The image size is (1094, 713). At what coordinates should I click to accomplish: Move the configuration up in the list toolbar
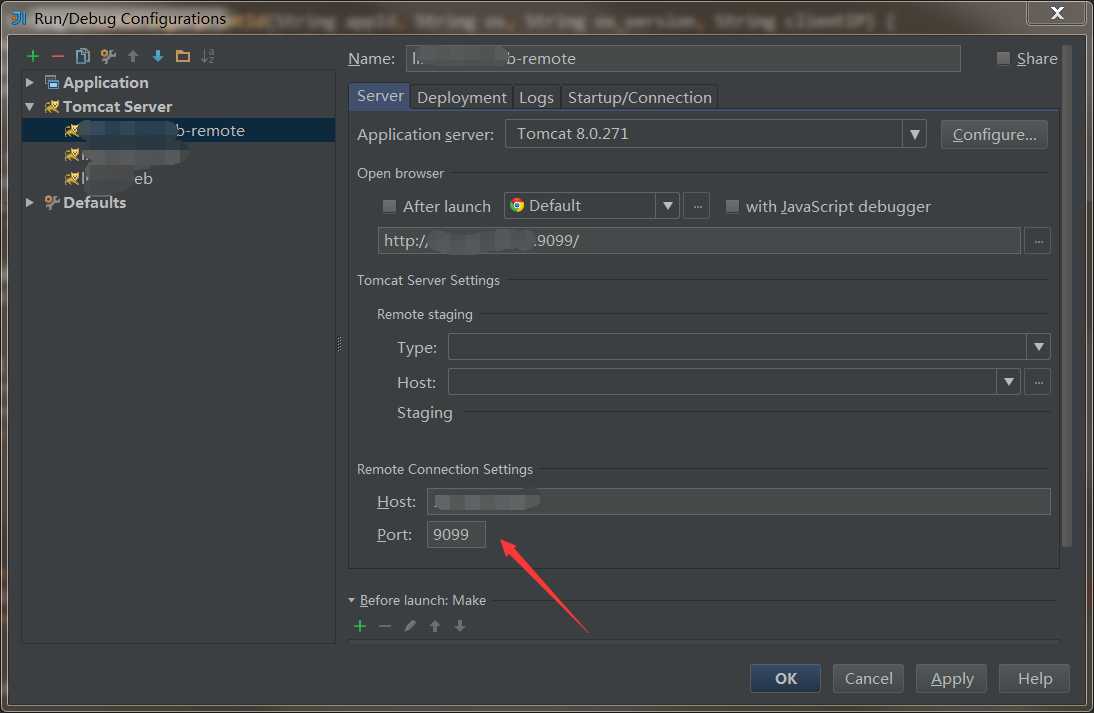coord(133,57)
